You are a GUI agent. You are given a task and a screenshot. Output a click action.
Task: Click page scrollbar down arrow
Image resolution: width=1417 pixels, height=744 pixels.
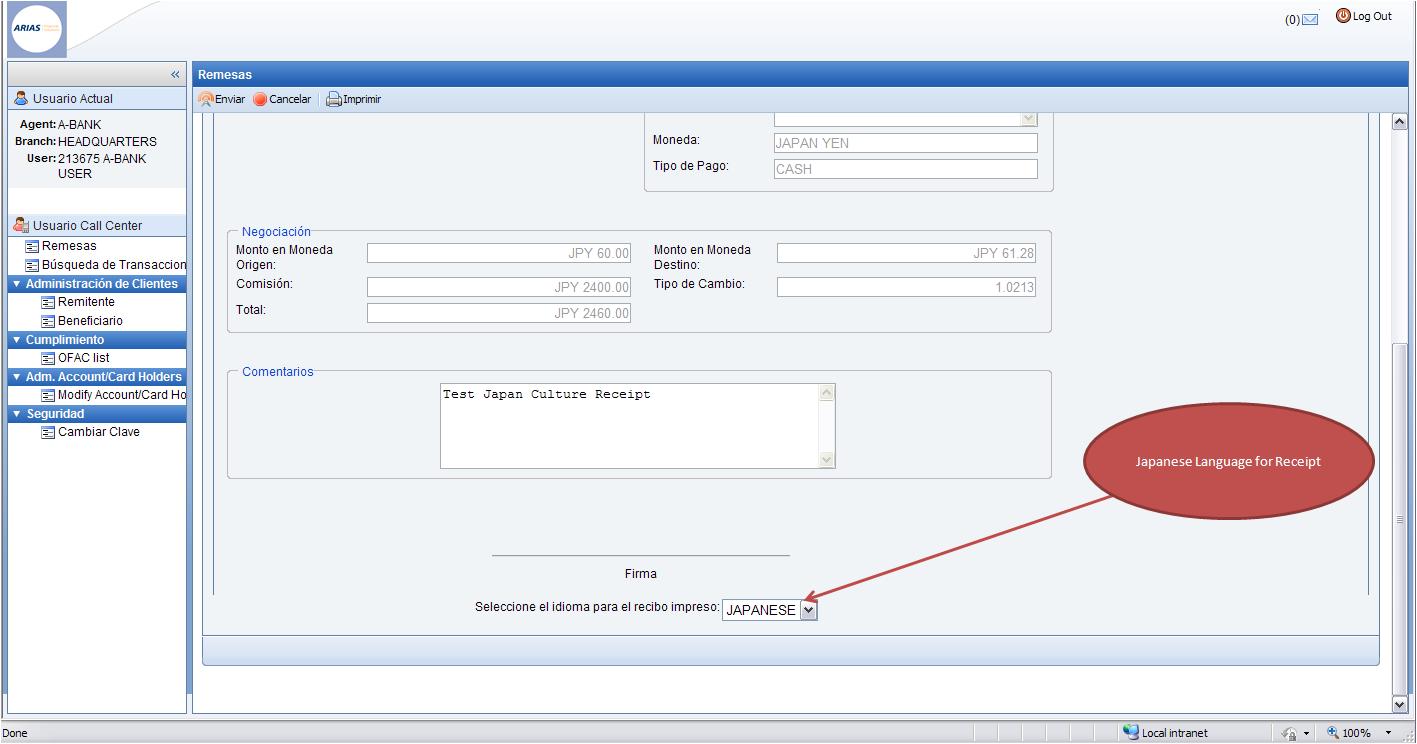click(x=1400, y=704)
